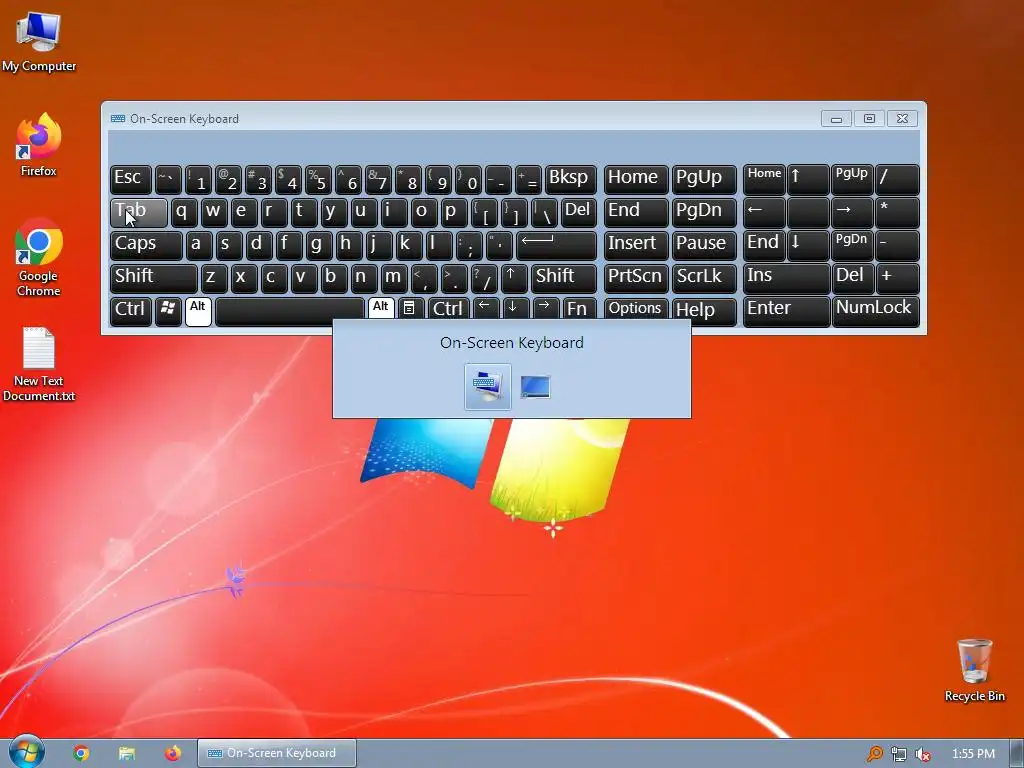Open Windows Explorer from the taskbar

pos(127,754)
